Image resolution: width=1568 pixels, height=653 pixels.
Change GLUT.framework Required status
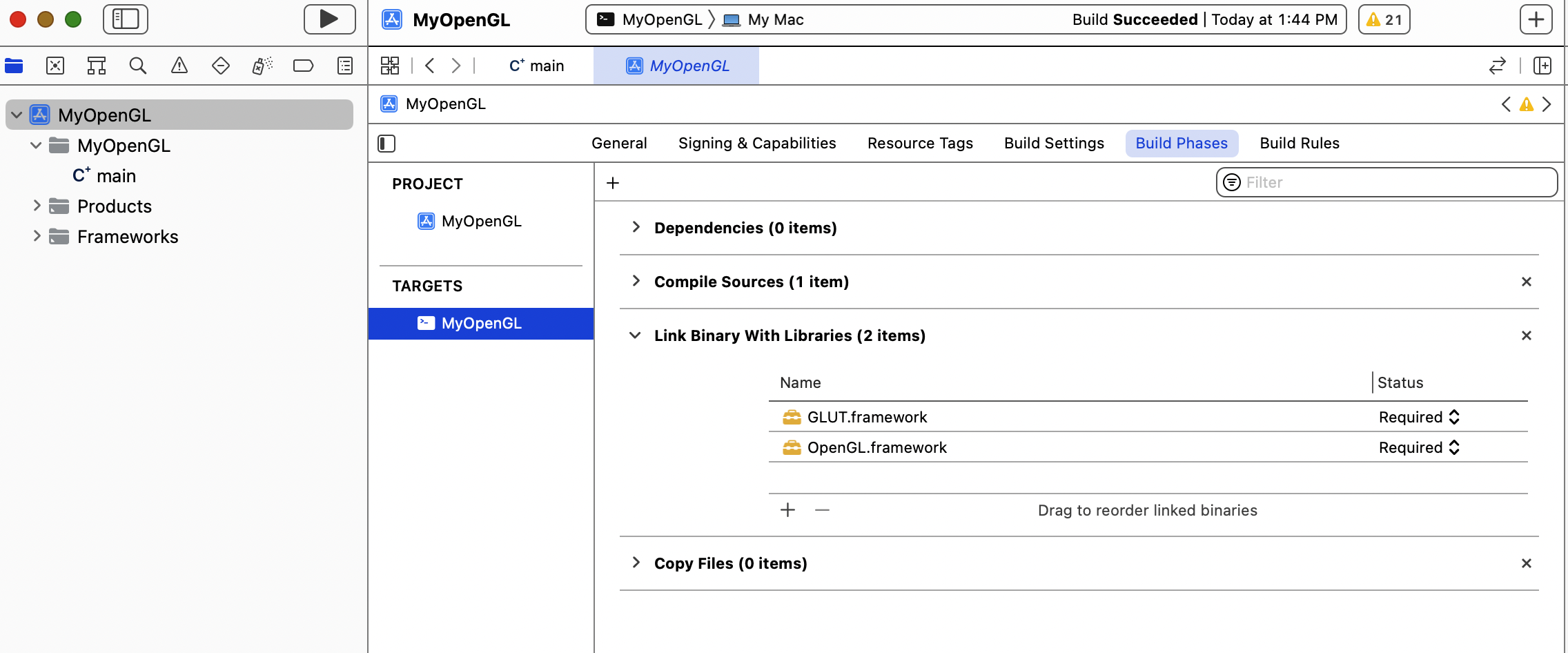point(1420,417)
